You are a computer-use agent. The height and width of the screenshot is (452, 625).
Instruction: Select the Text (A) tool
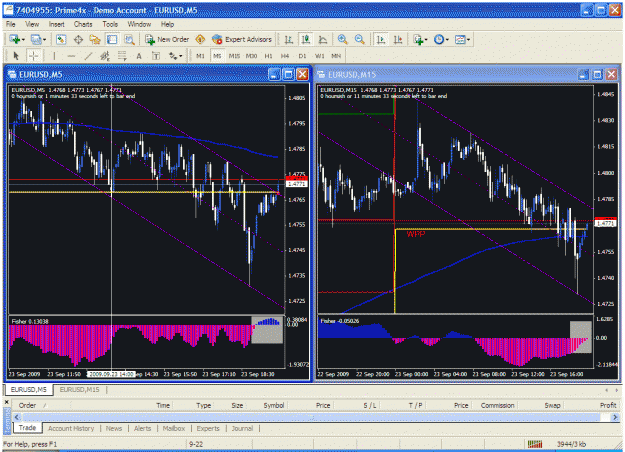click(x=139, y=56)
